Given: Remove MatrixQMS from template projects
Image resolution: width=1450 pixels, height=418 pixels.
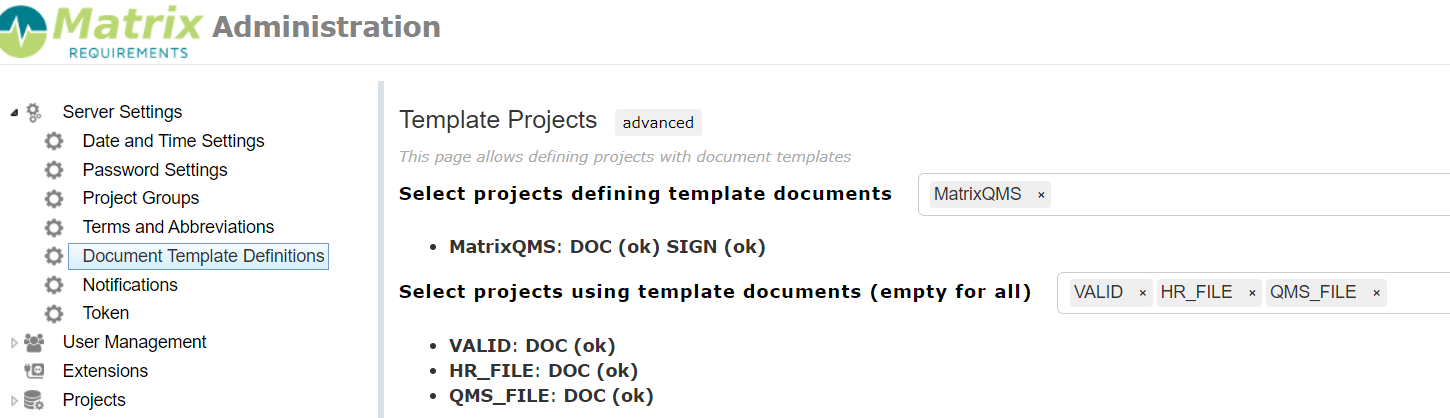Looking at the screenshot, I should [x=1041, y=195].
